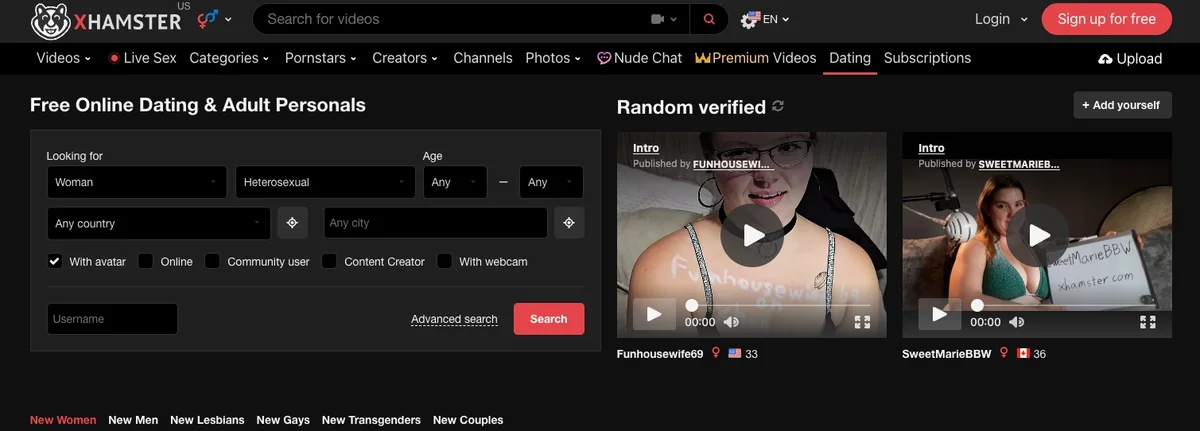Click the large play button on Funhousewife69 video
This screenshot has height=431, width=1200.
click(752, 235)
